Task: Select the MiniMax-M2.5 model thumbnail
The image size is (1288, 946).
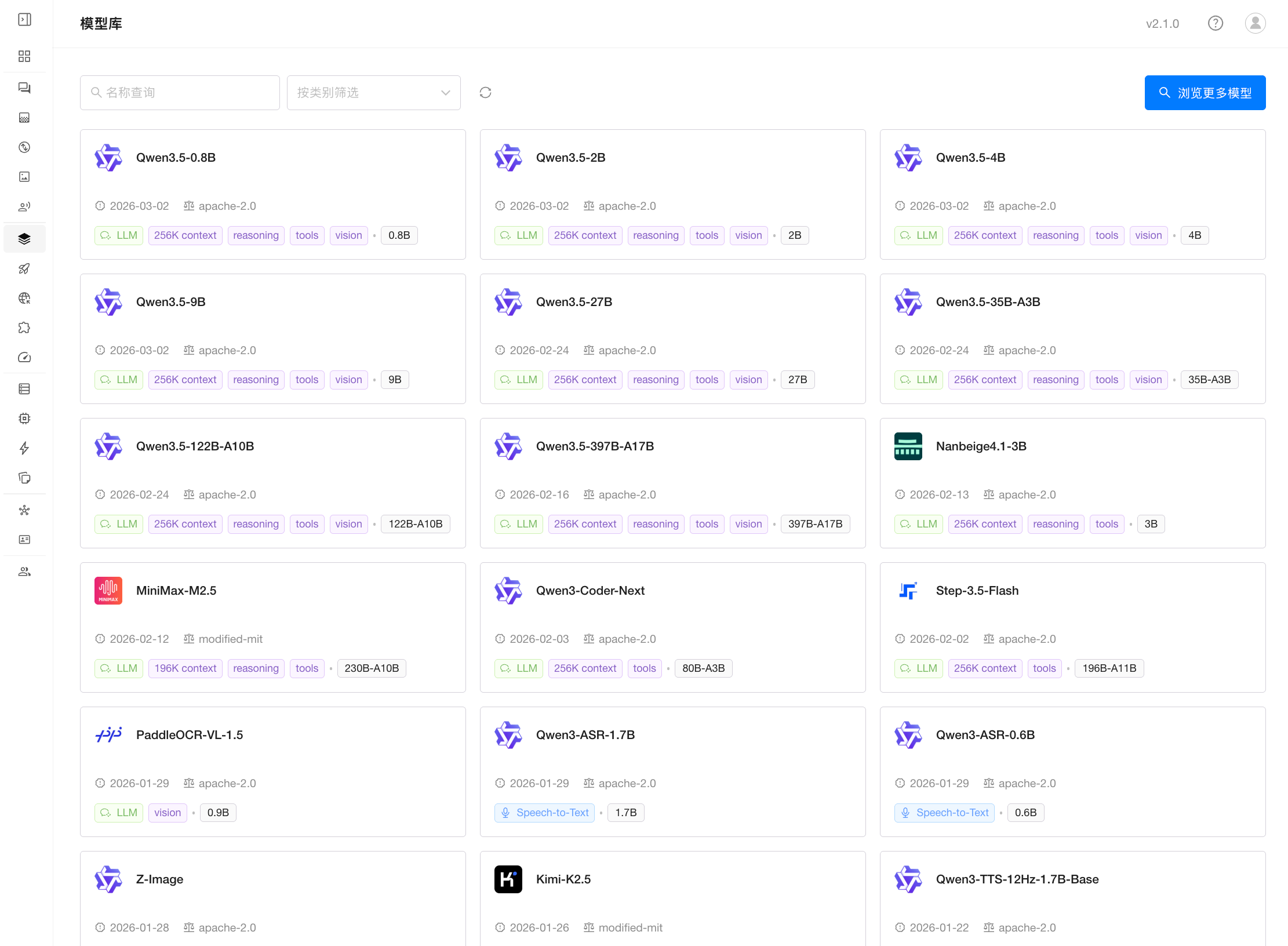Action: (108, 591)
